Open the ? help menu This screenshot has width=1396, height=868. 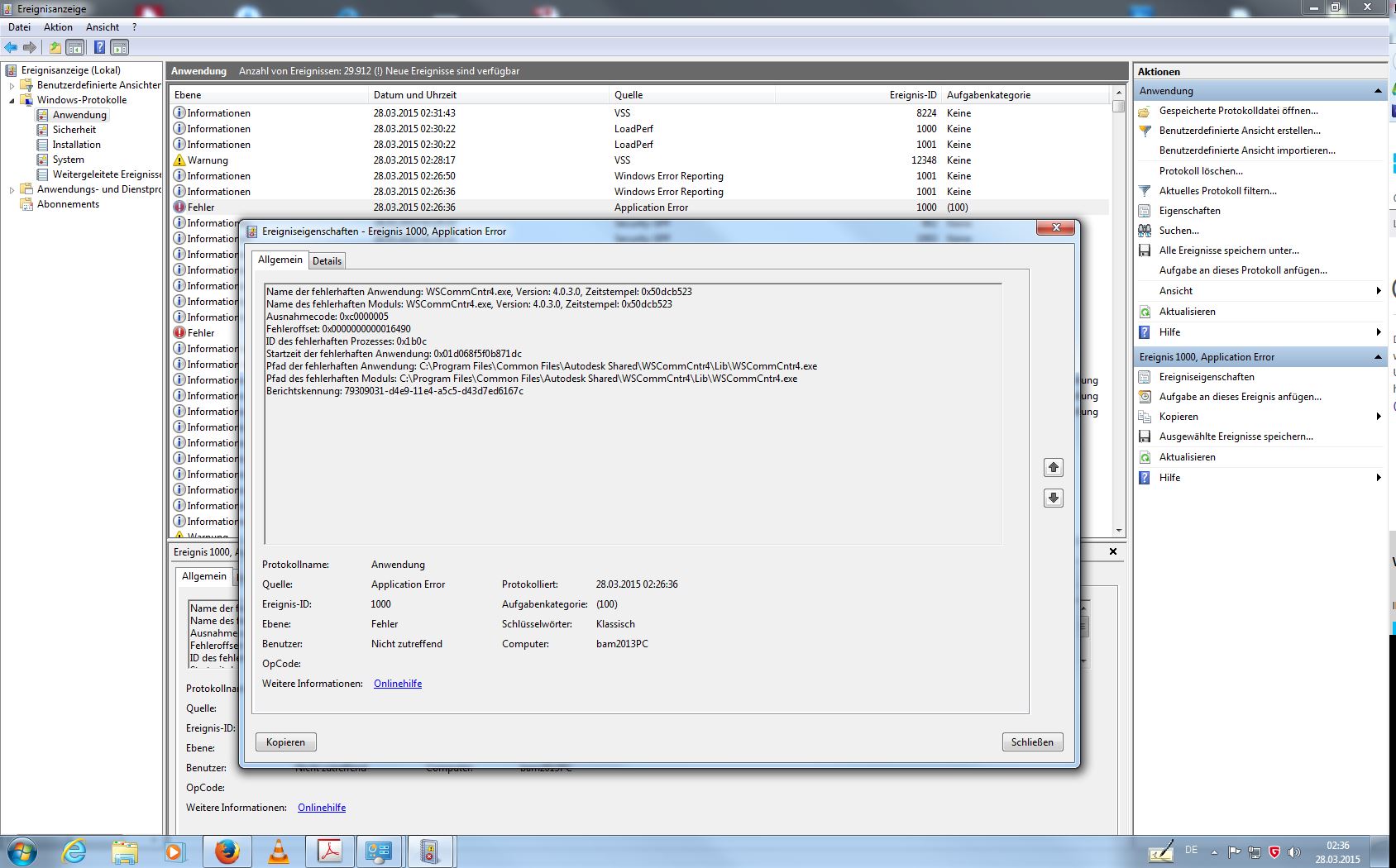click(x=134, y=27)
